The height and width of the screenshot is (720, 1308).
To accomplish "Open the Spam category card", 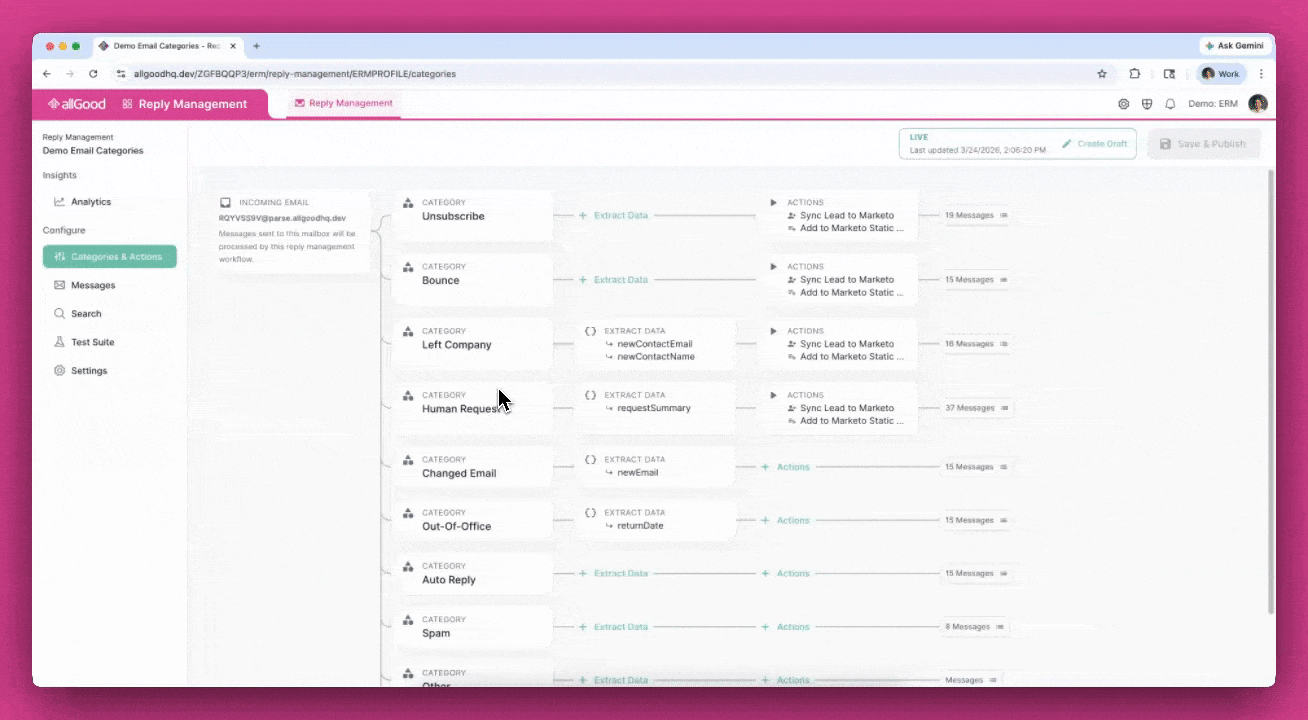I will pyautogui.click(x=474, y=627).
